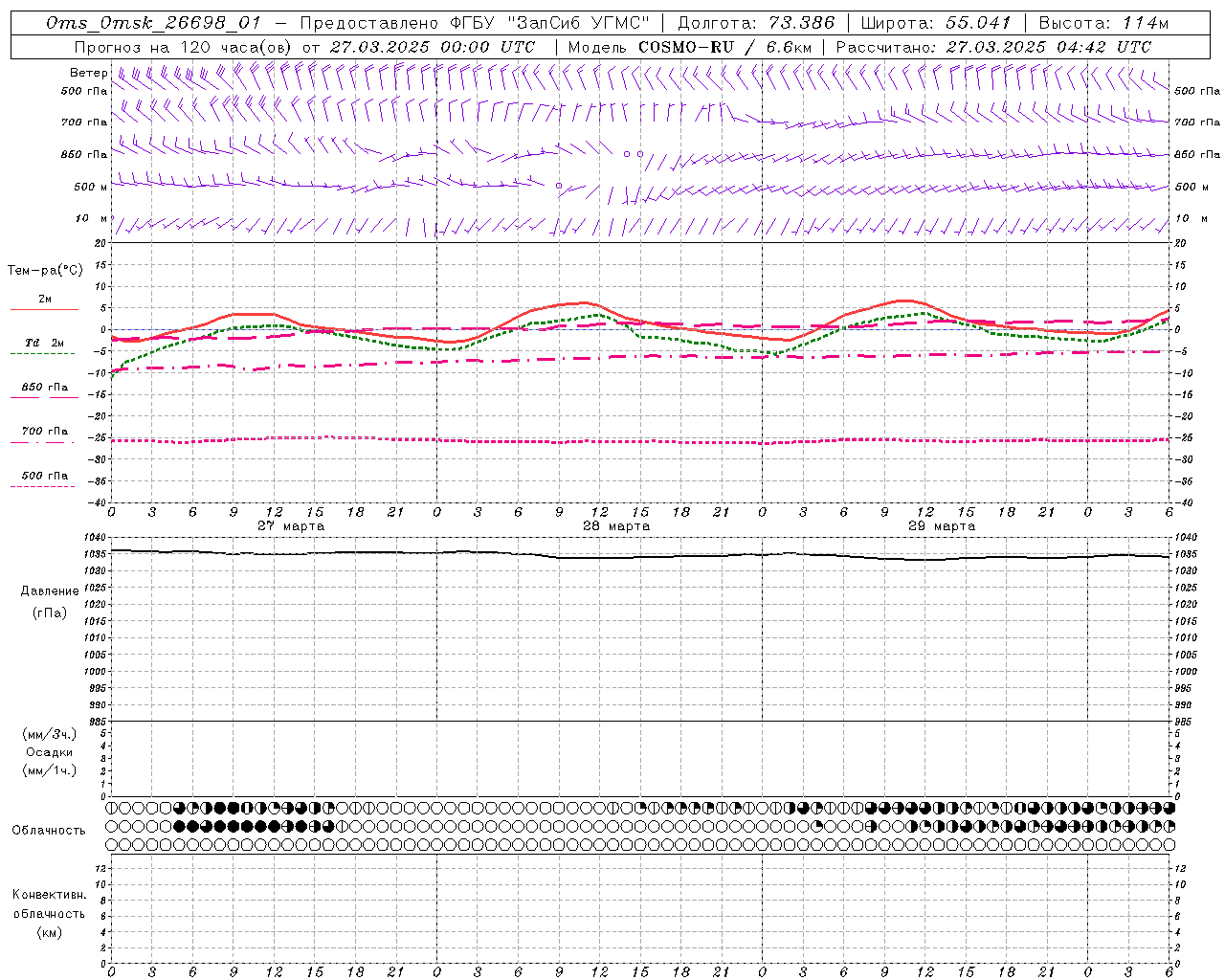Click the Давление pressure chart label
Screen dimensions: 1225x980
(50, 591)
